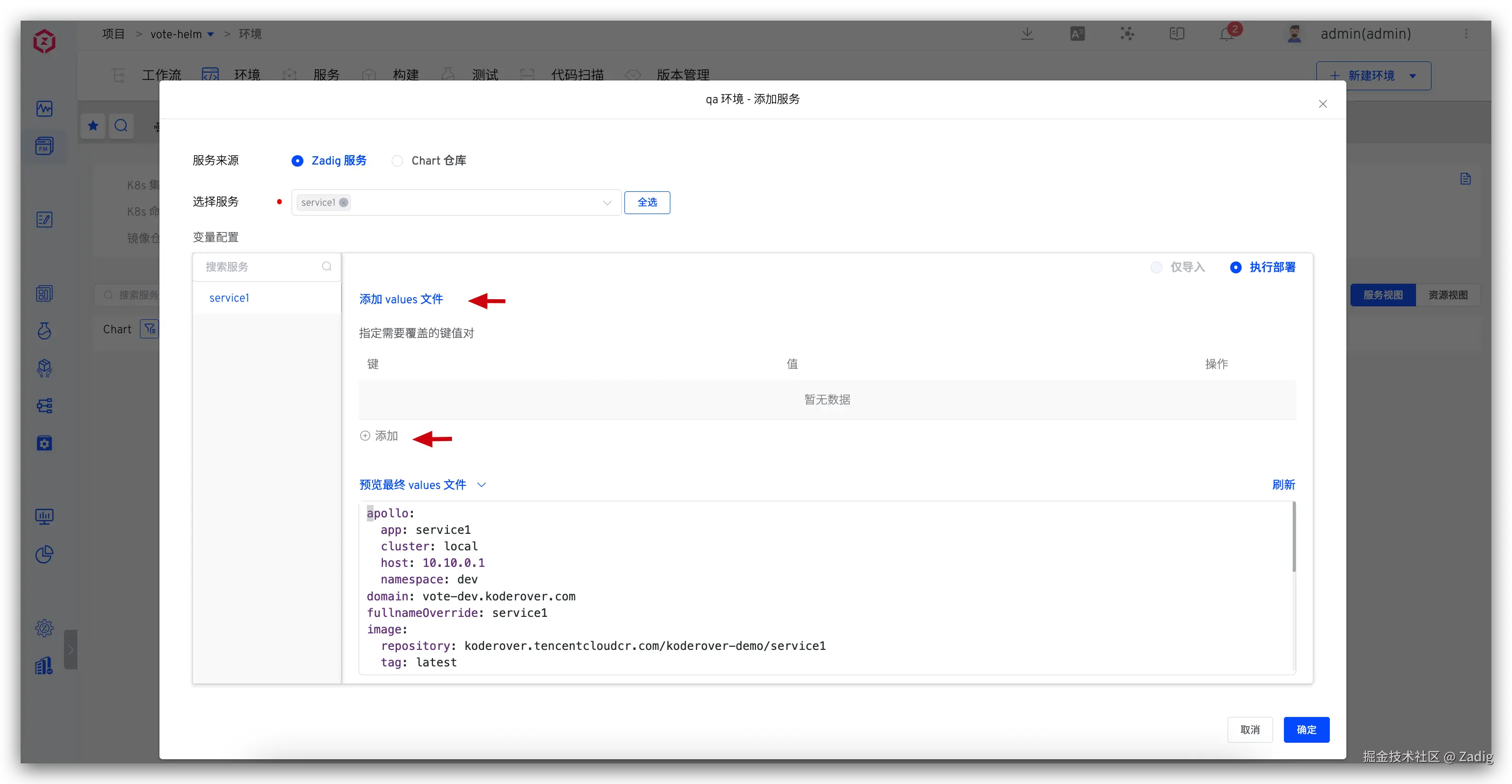Open the vote-helm project dropdown
The height and width of the screenshot is (784, 1512).
pos(211,35)
